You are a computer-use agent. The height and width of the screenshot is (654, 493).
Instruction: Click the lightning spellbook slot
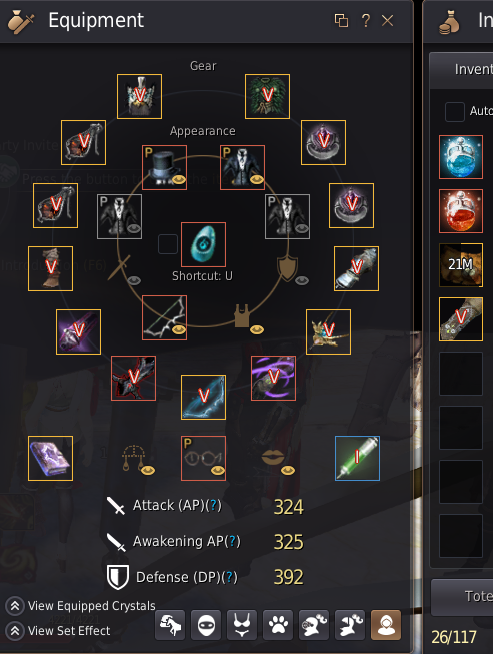(50, 458)
